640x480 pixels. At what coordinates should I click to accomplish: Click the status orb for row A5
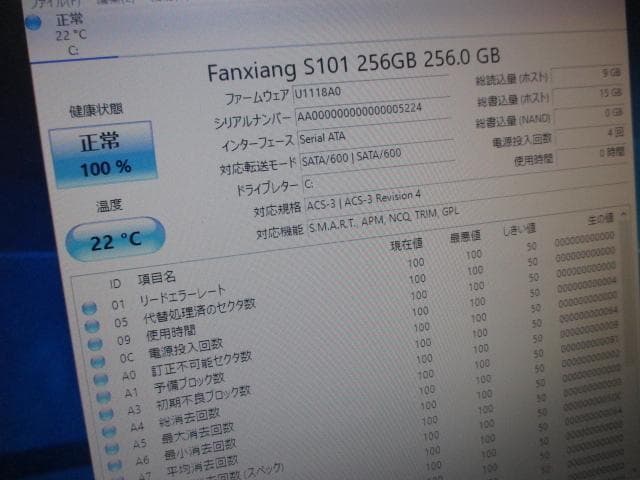click(112, 448)
